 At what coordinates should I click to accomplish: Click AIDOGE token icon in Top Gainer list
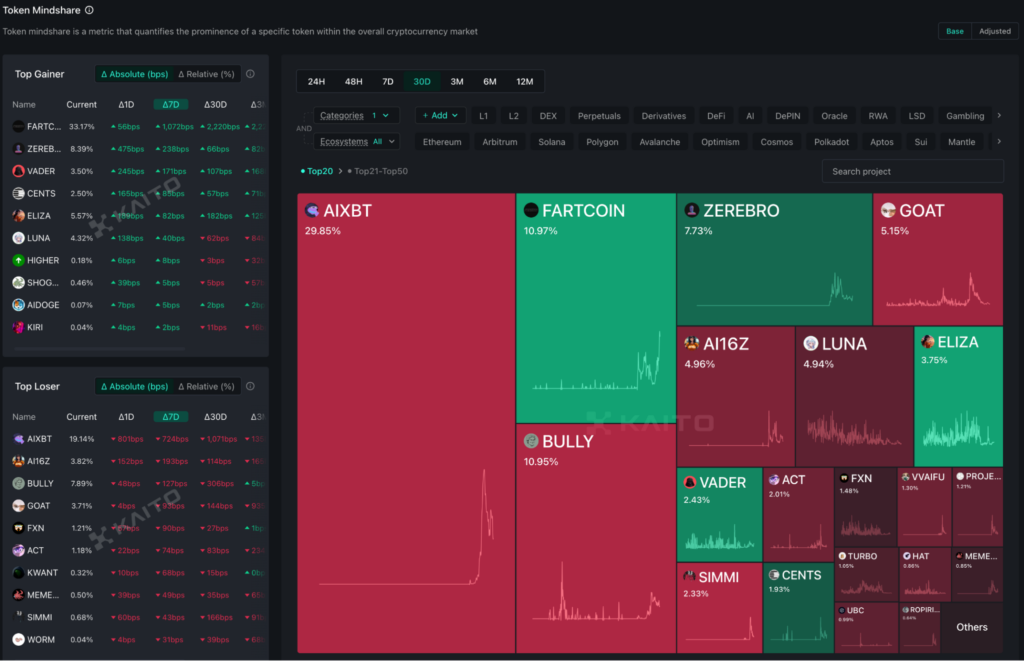(x=18, y=305)
